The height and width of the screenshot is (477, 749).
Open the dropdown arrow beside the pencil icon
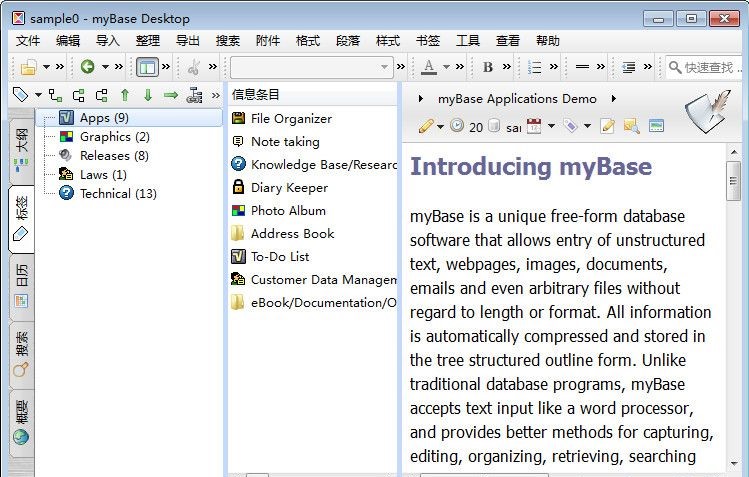[x=440, y=127]
